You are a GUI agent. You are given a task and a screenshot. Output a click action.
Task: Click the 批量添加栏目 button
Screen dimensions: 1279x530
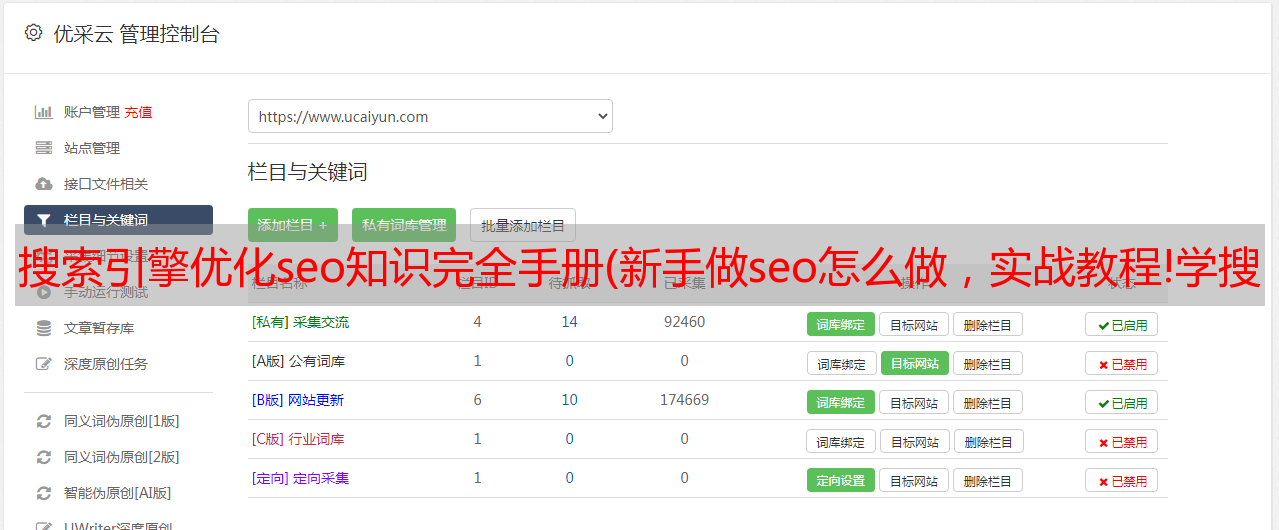523,225
